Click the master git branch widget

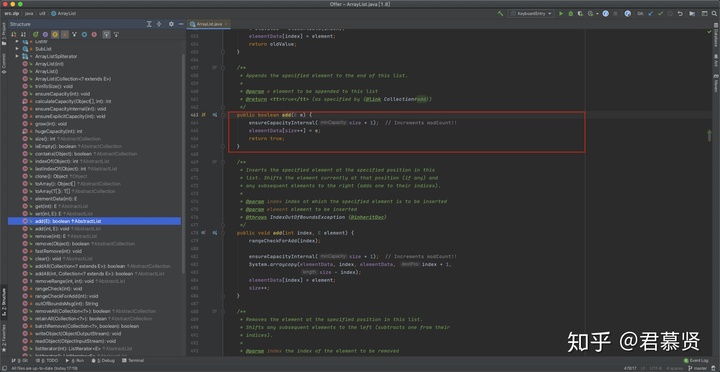point(698,368)
